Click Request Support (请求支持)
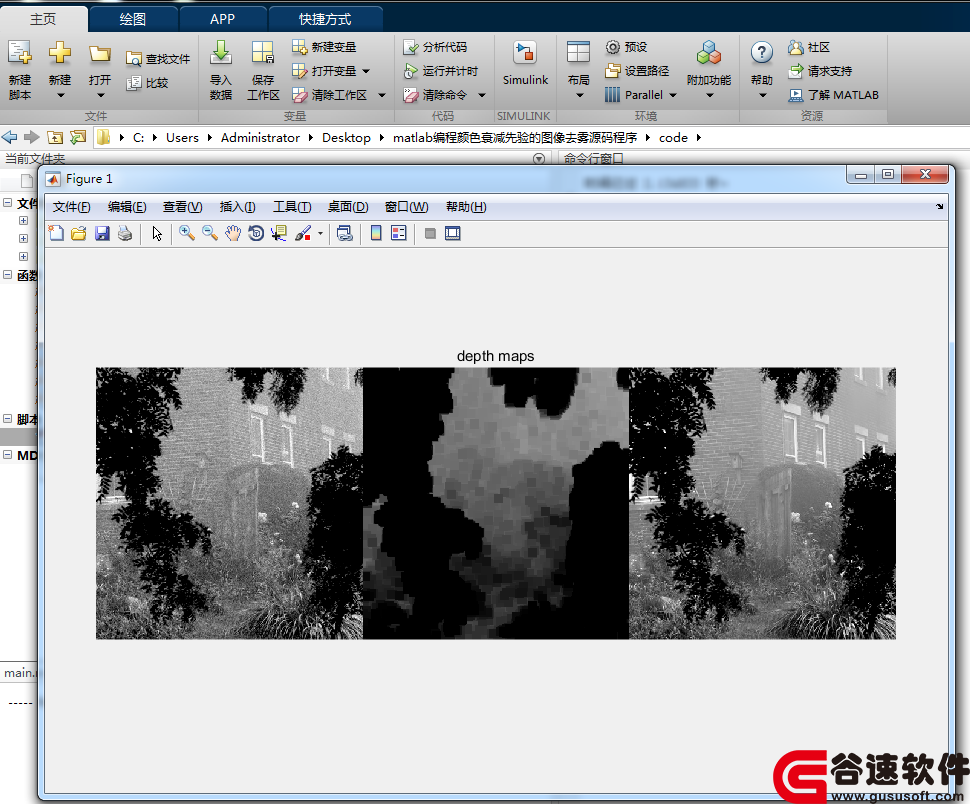Image resolution: width=970 pixels, height=804 pixels. point(820,71)
